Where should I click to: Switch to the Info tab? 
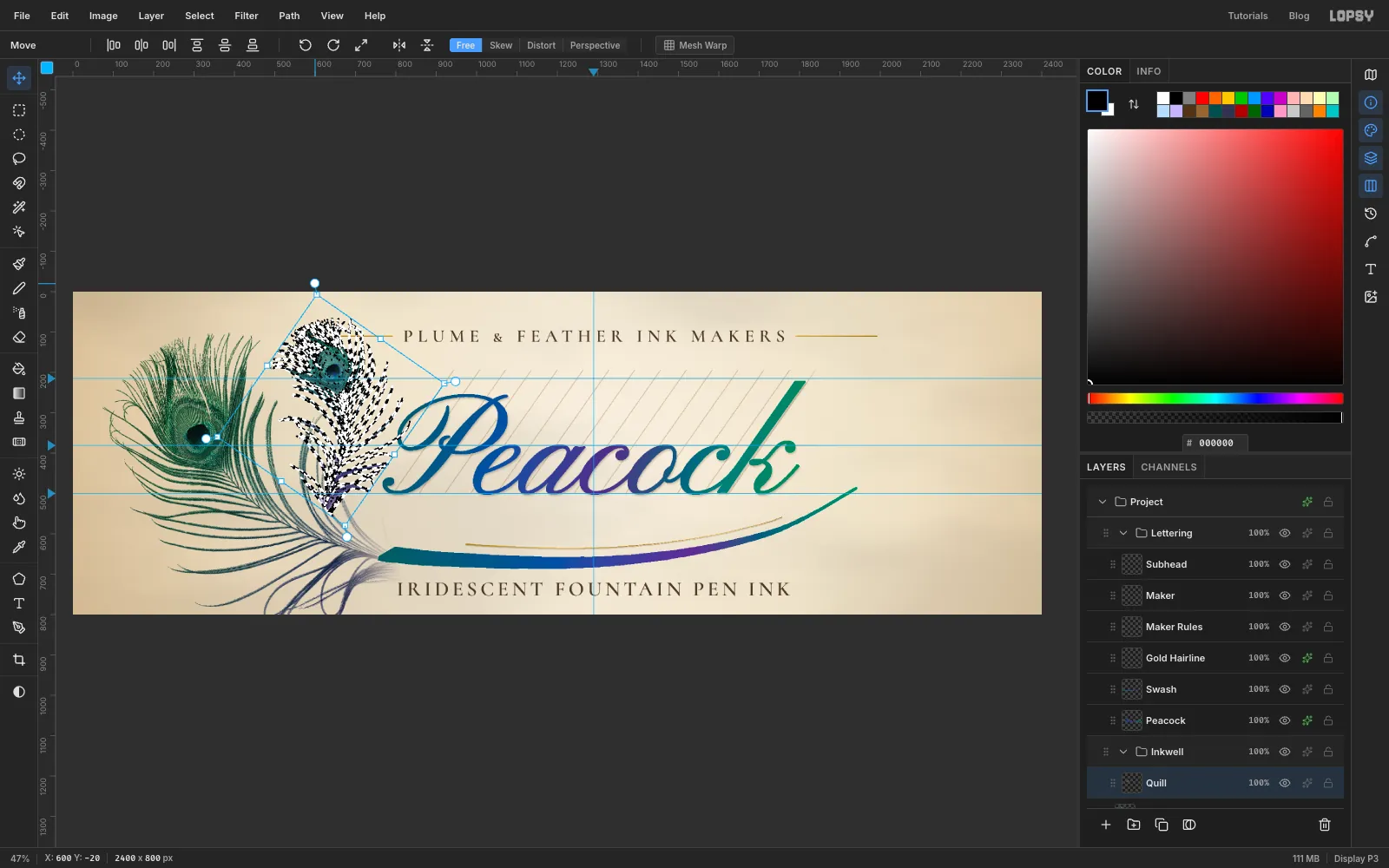point(1149,71)
